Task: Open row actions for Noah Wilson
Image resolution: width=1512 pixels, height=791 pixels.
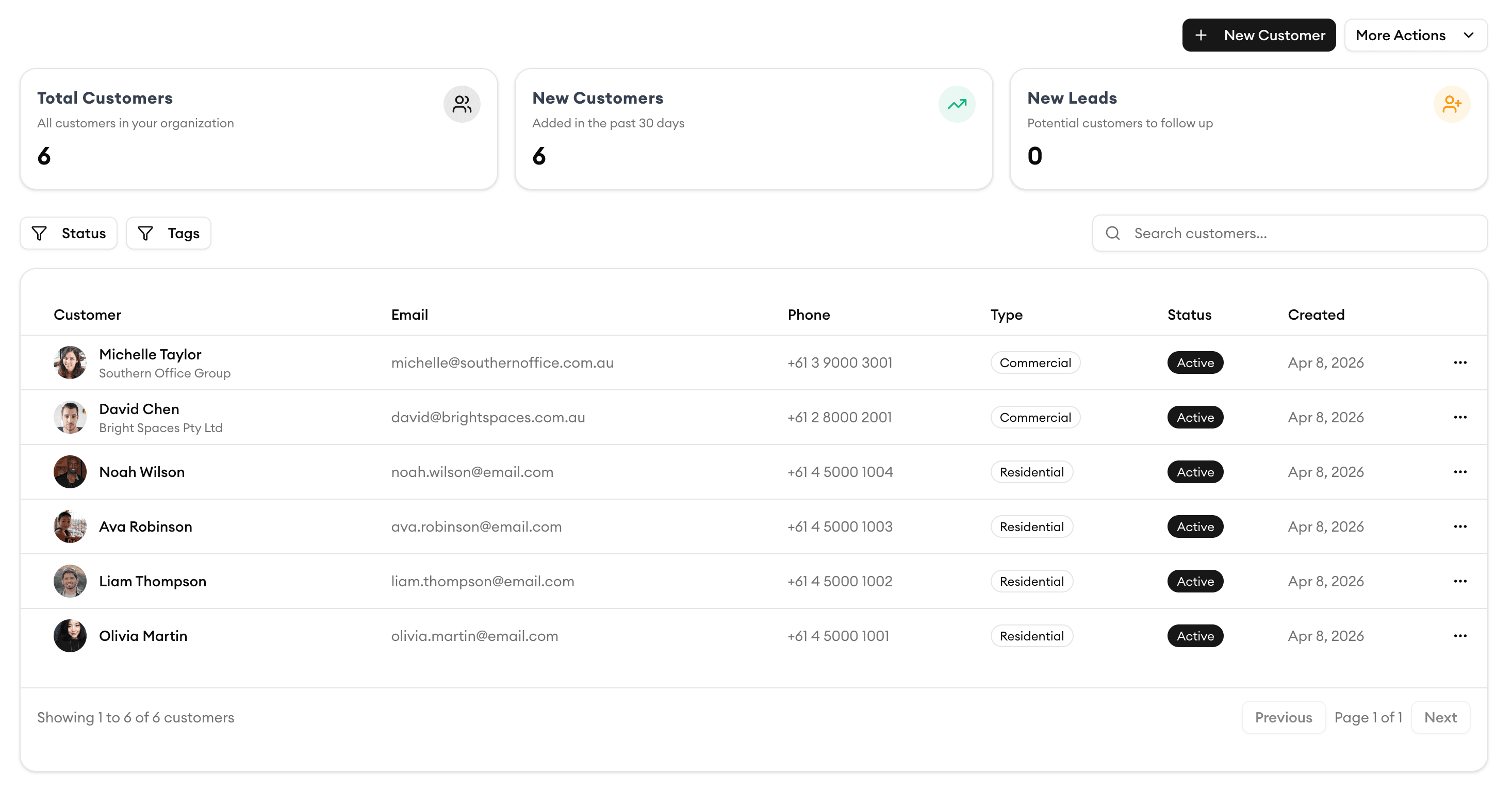Action: click(x=1460, y=472)
